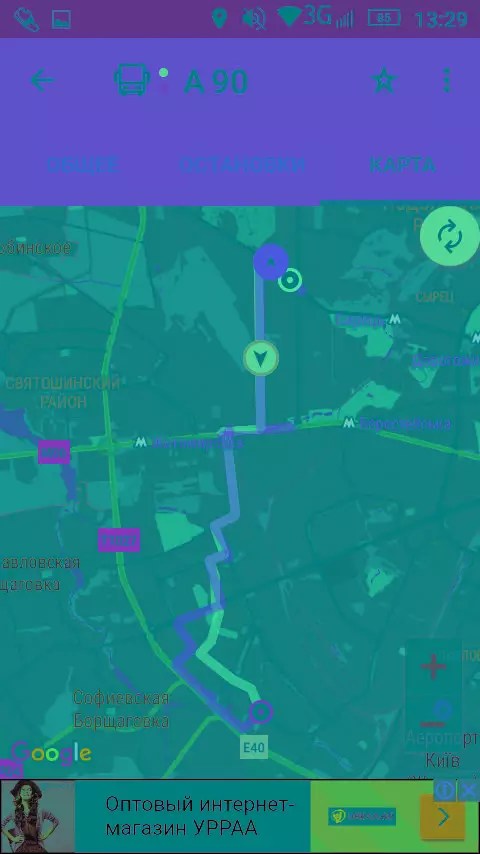This screenshot has height=854, width=480.
Task: Tap the purple ring marker at route end
Action: point(261,712)
